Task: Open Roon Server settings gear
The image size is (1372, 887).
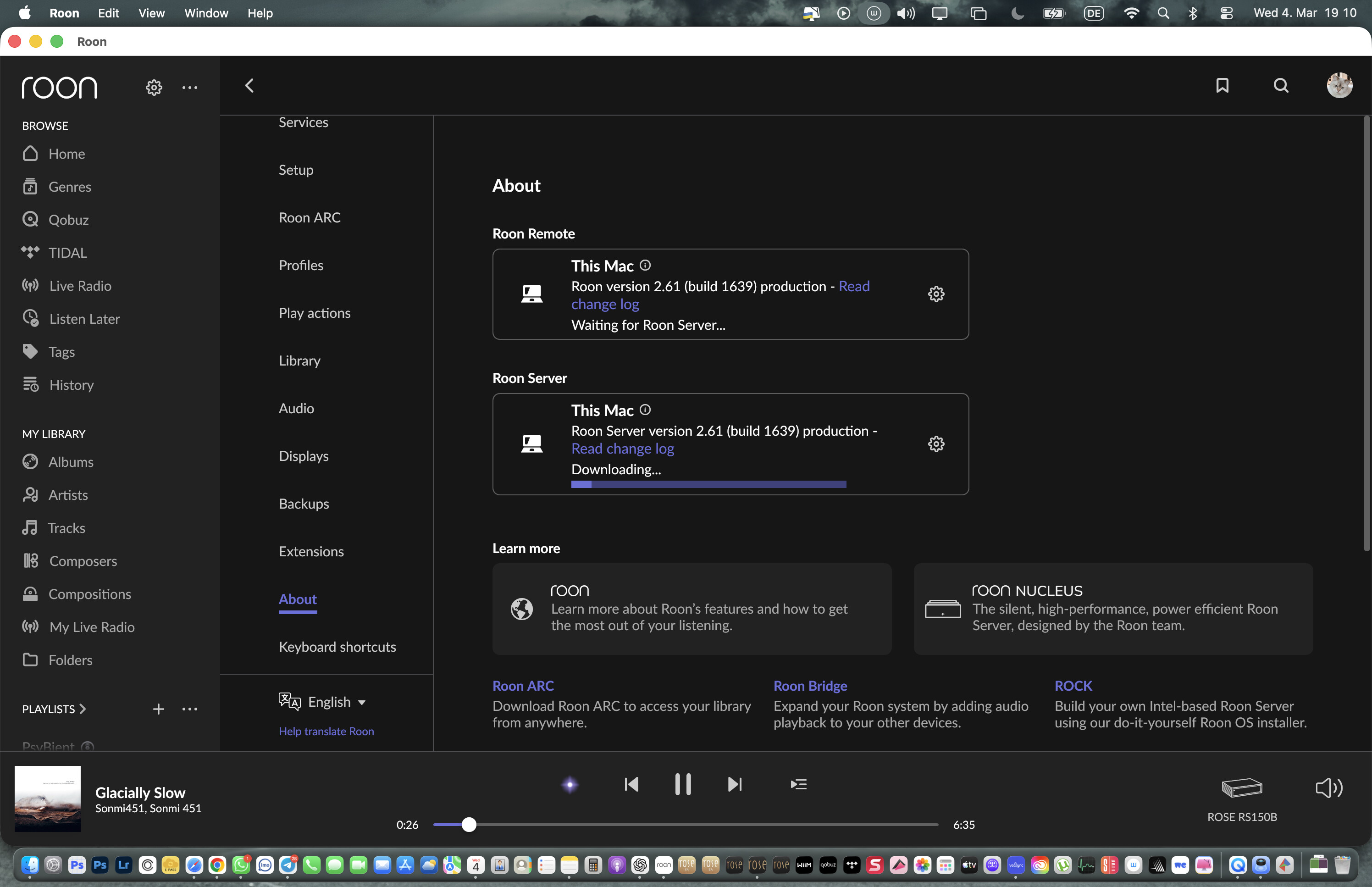Action: point(935,444)
